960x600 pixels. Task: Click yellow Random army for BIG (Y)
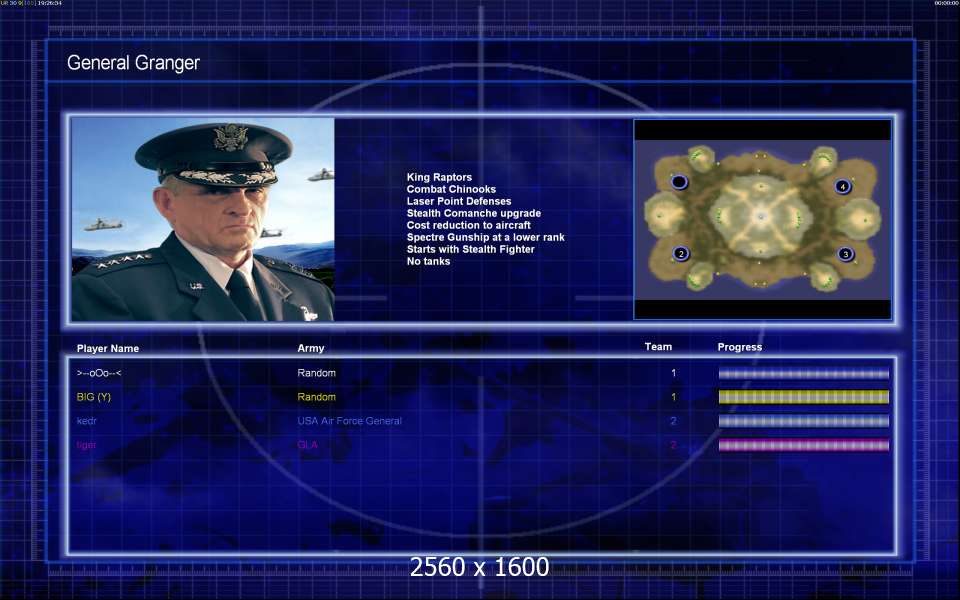[x=317, y=397]
